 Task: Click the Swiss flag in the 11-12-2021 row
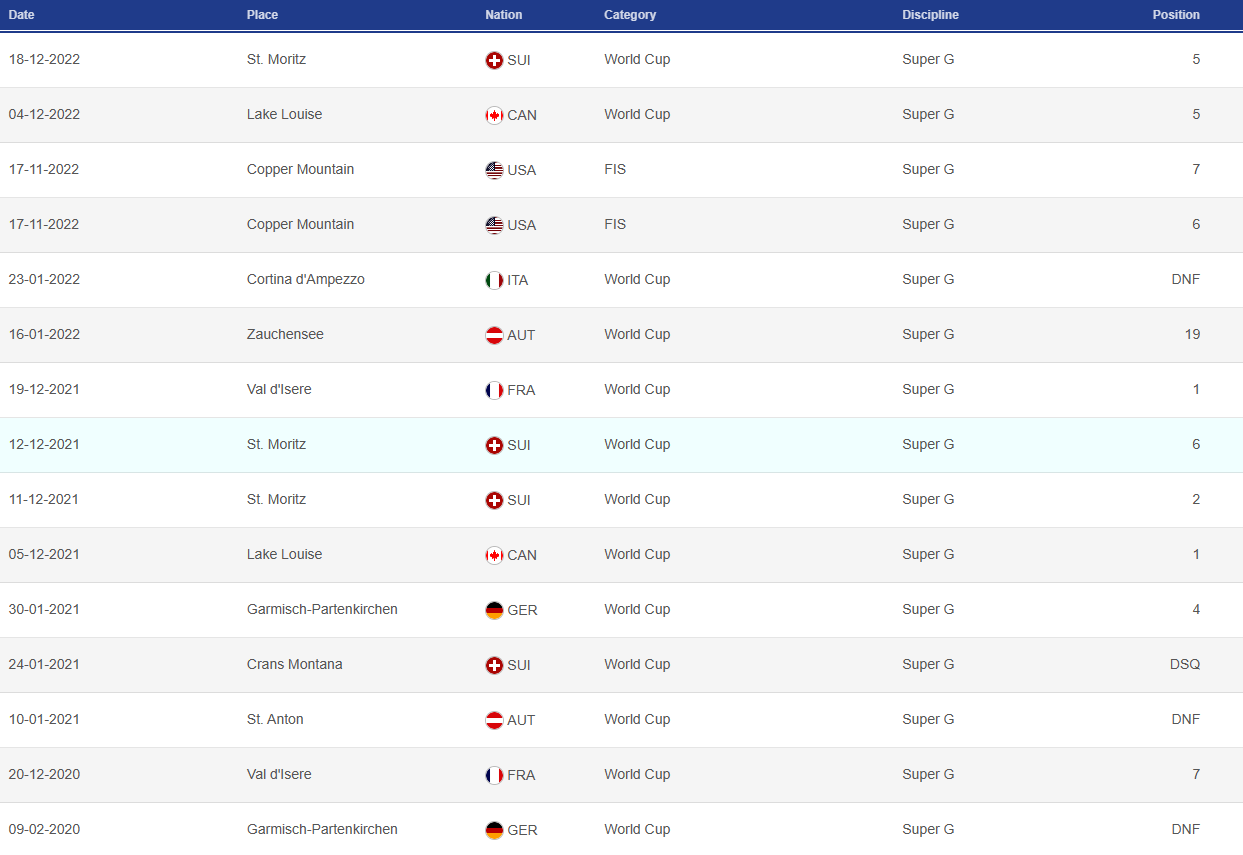coord(494,500)
